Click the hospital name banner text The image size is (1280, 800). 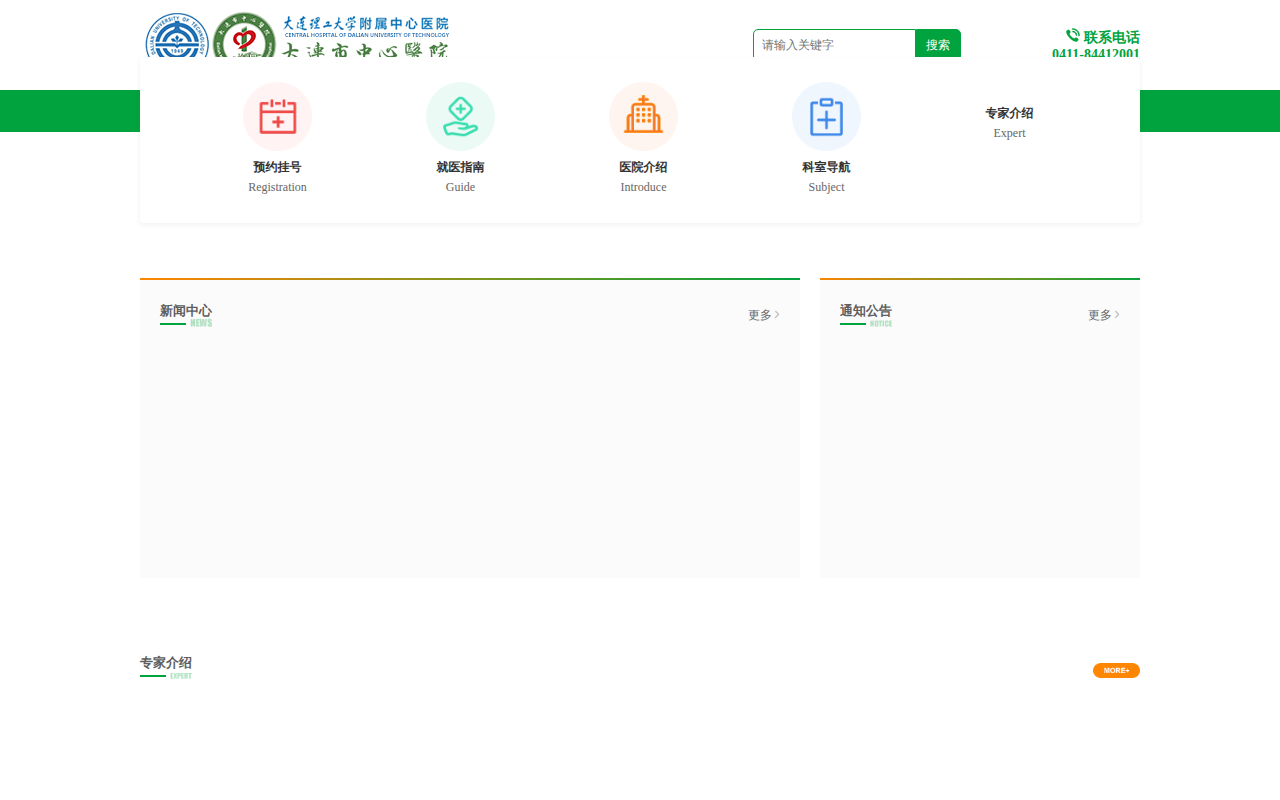pos(365,36)
